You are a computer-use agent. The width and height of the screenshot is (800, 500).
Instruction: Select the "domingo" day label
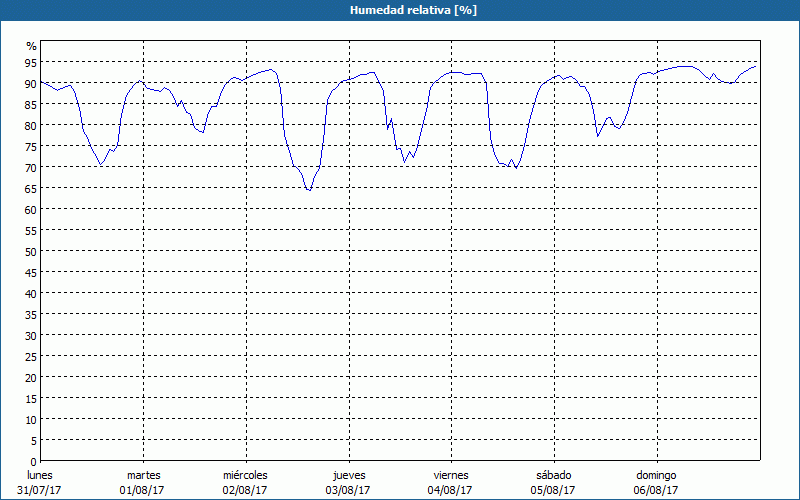coord(656,475)
